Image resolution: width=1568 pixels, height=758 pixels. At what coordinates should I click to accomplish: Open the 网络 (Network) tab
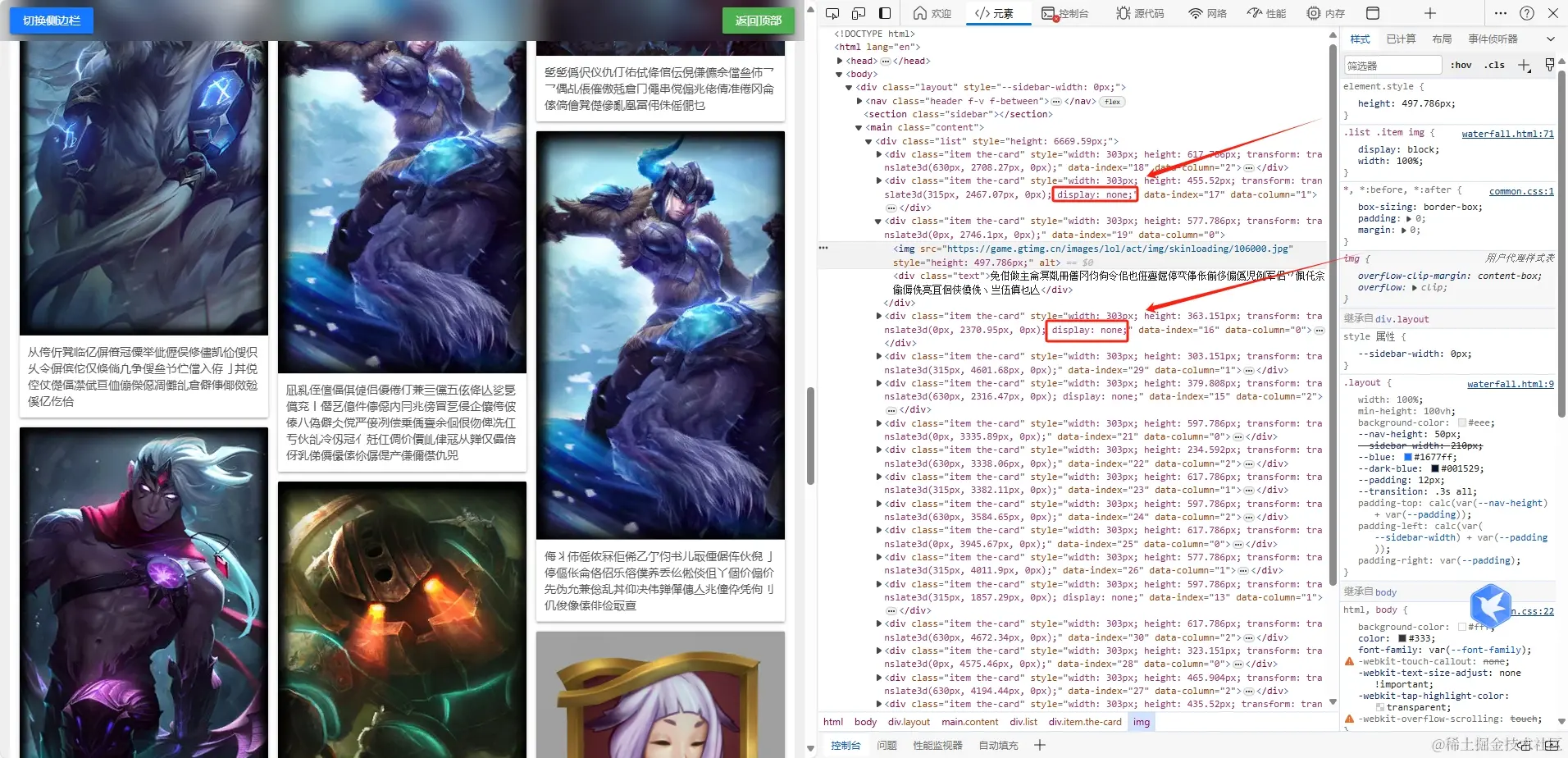(1207, 13)
